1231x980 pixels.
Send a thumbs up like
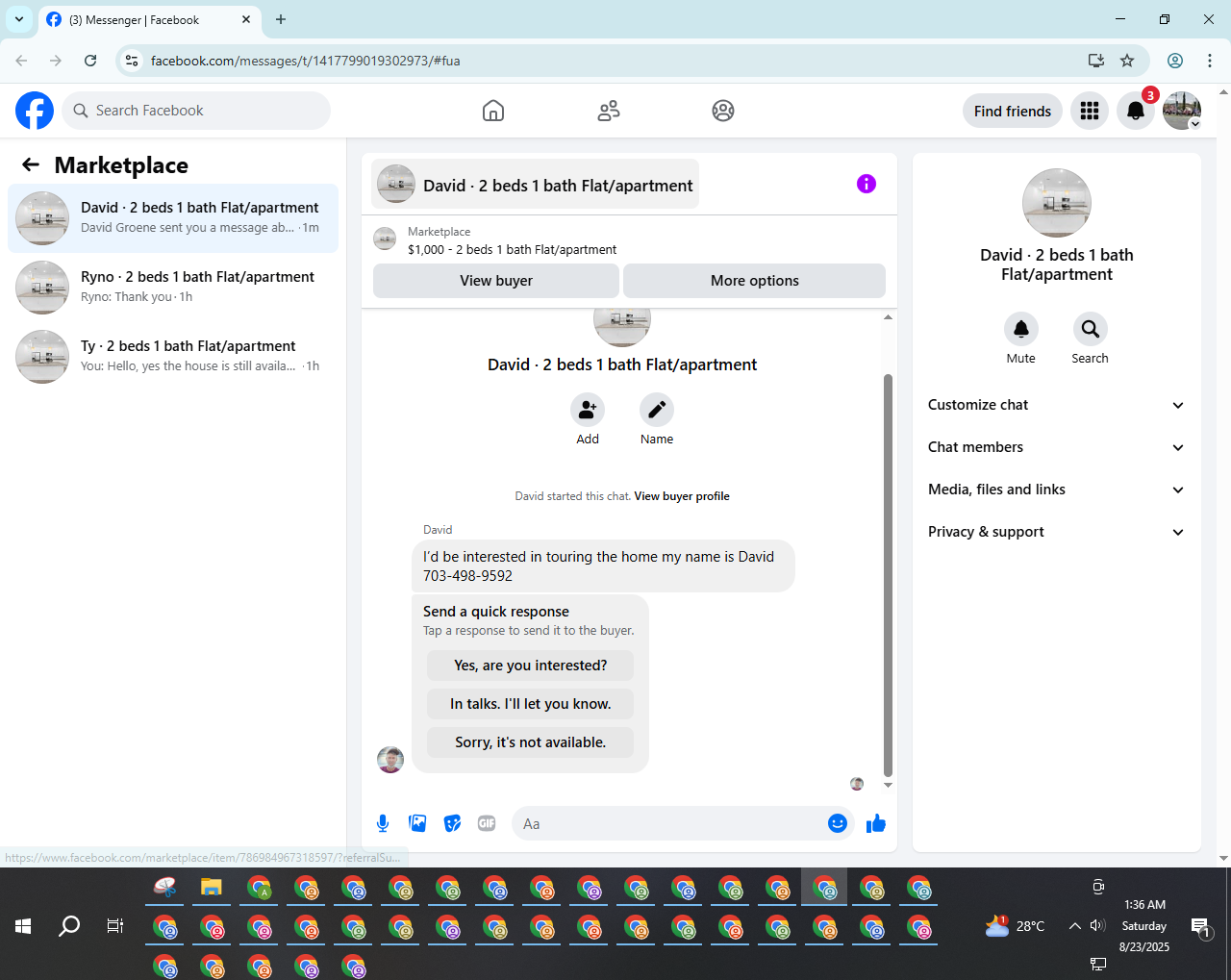pos(876,823)
